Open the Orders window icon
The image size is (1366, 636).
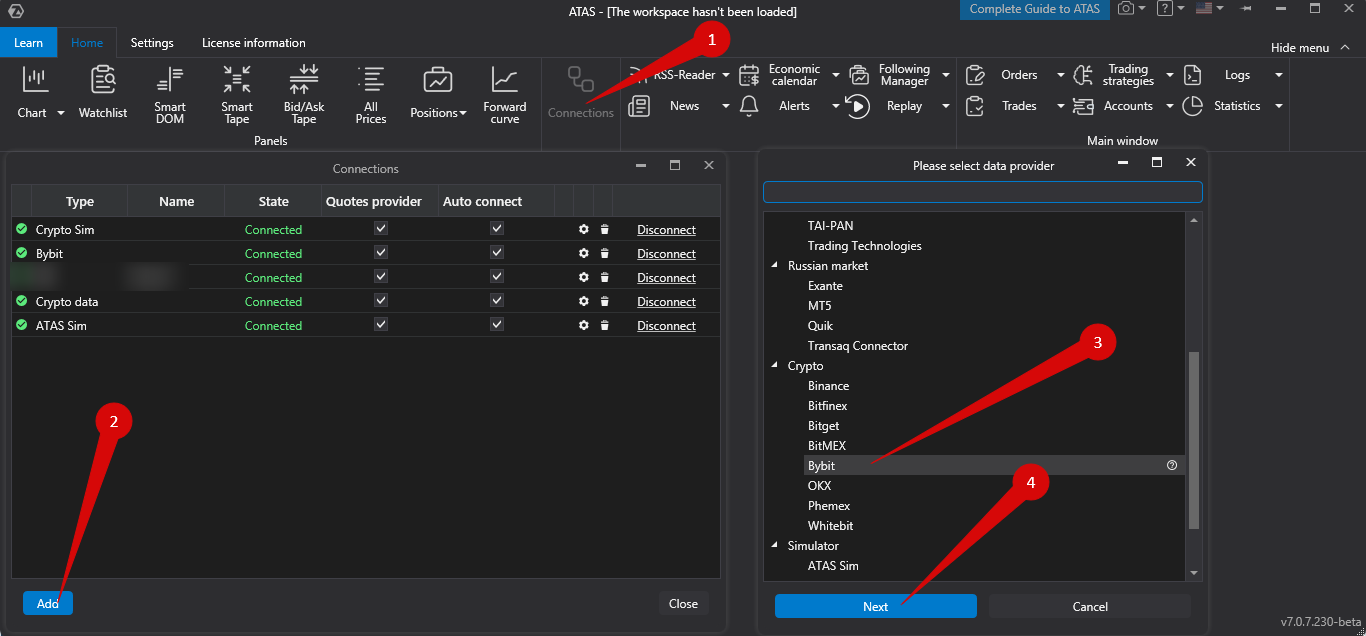(975, 75)
